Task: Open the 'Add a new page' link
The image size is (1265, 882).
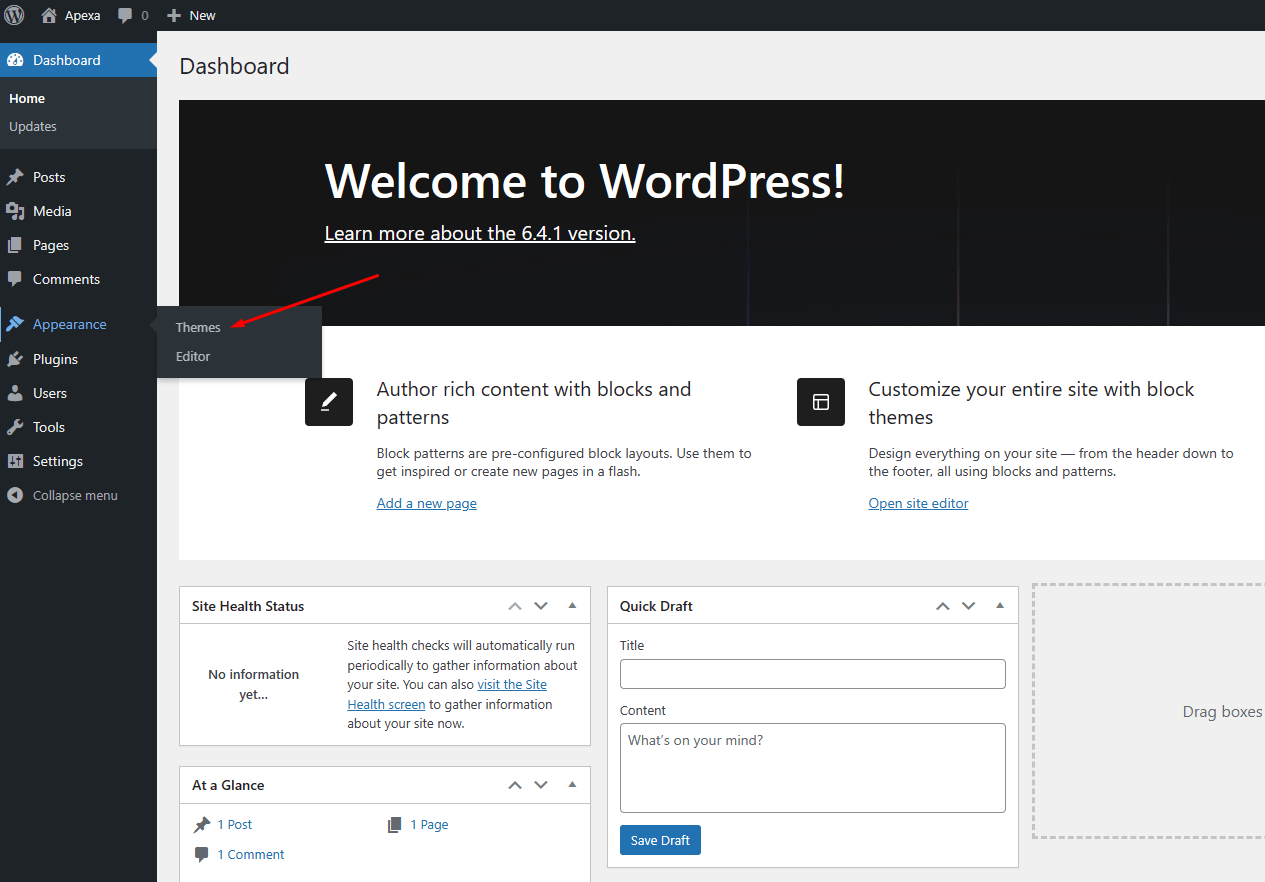Action: [x=426, y=503]
